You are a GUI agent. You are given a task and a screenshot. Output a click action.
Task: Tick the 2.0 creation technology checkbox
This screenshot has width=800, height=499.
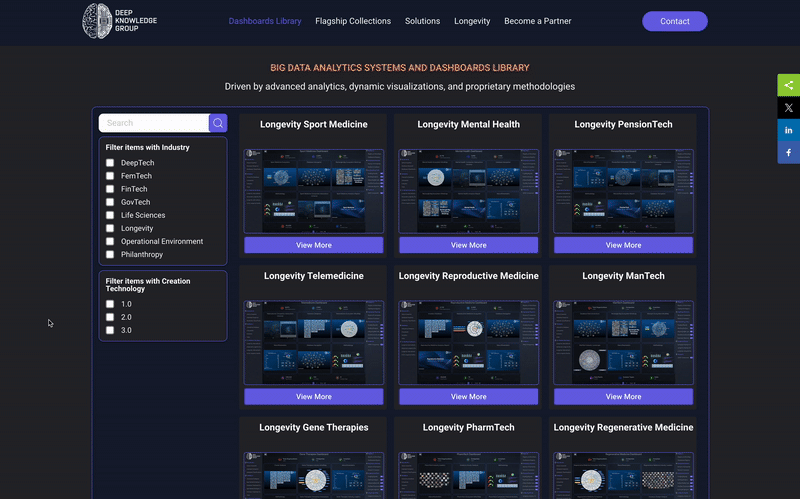(110, 317)
